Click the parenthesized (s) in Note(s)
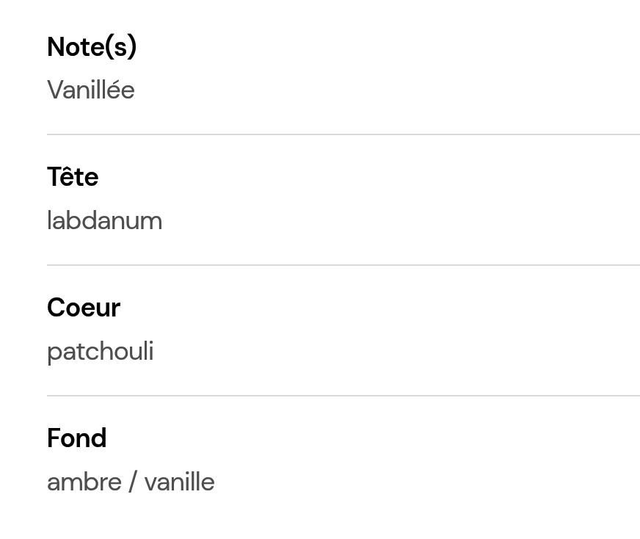Screen dimensions: 640x539 click(121, 47)
